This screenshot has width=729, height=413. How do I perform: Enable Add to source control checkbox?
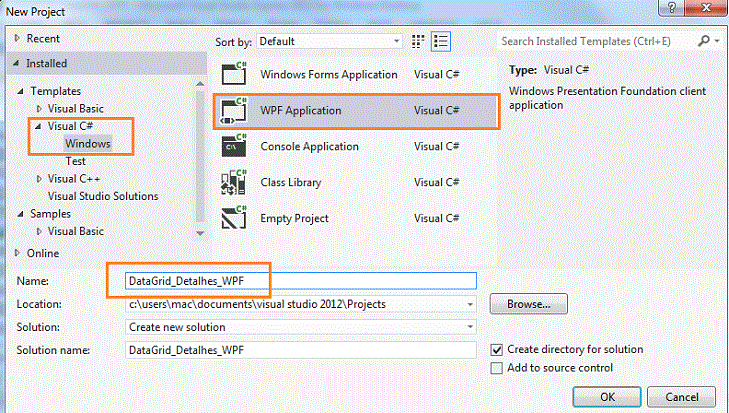(497, 368)
